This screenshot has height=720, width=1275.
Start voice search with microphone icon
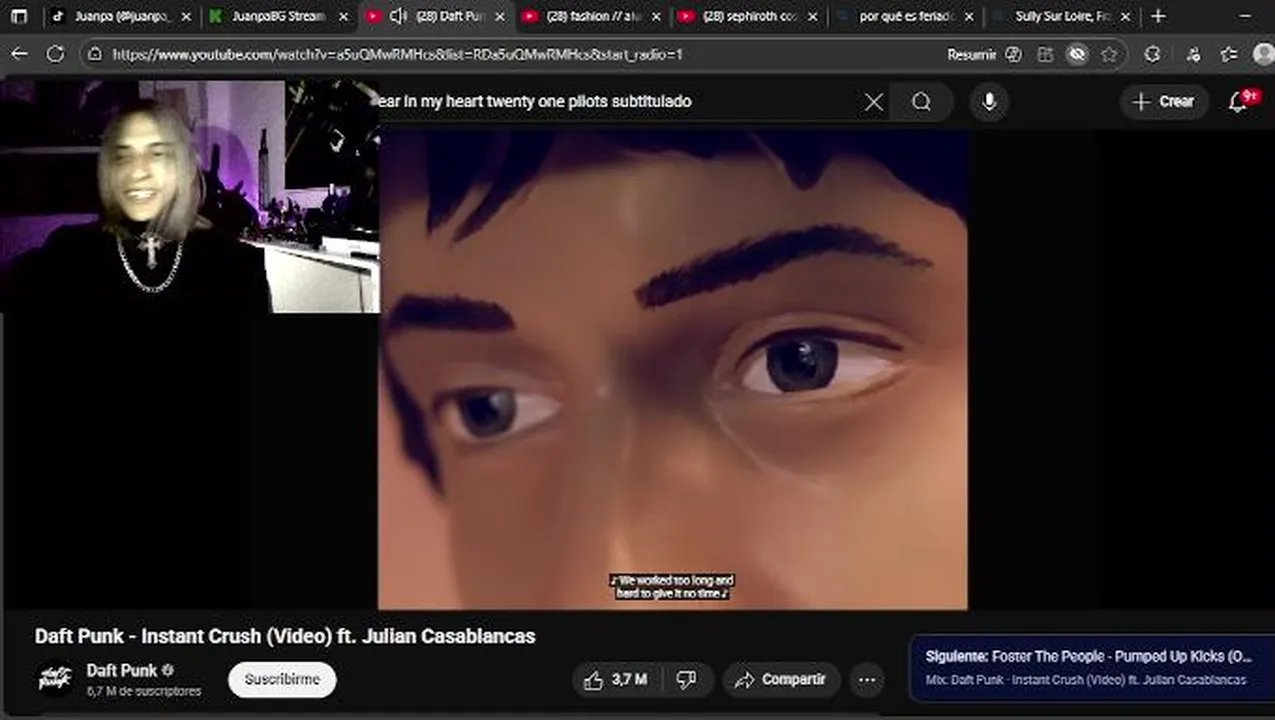pyautogui.click(x=989, y=101)
